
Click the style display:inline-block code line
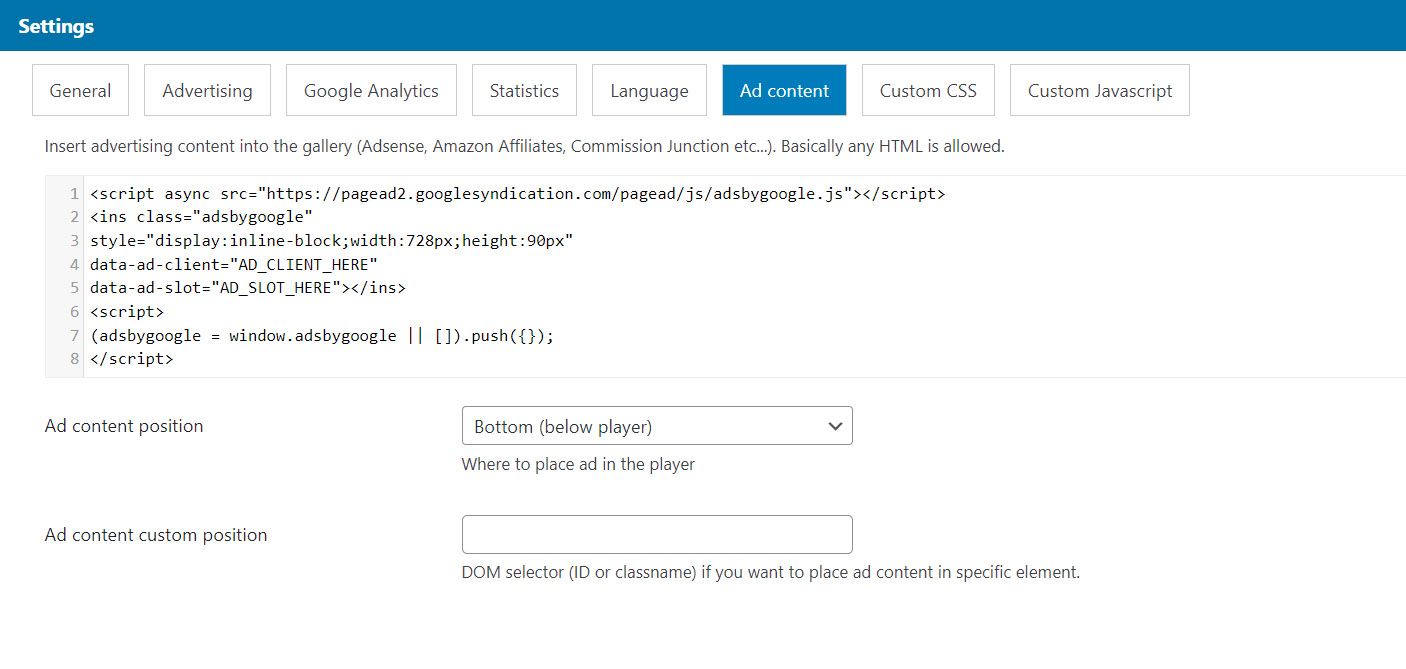pos(331,241)
